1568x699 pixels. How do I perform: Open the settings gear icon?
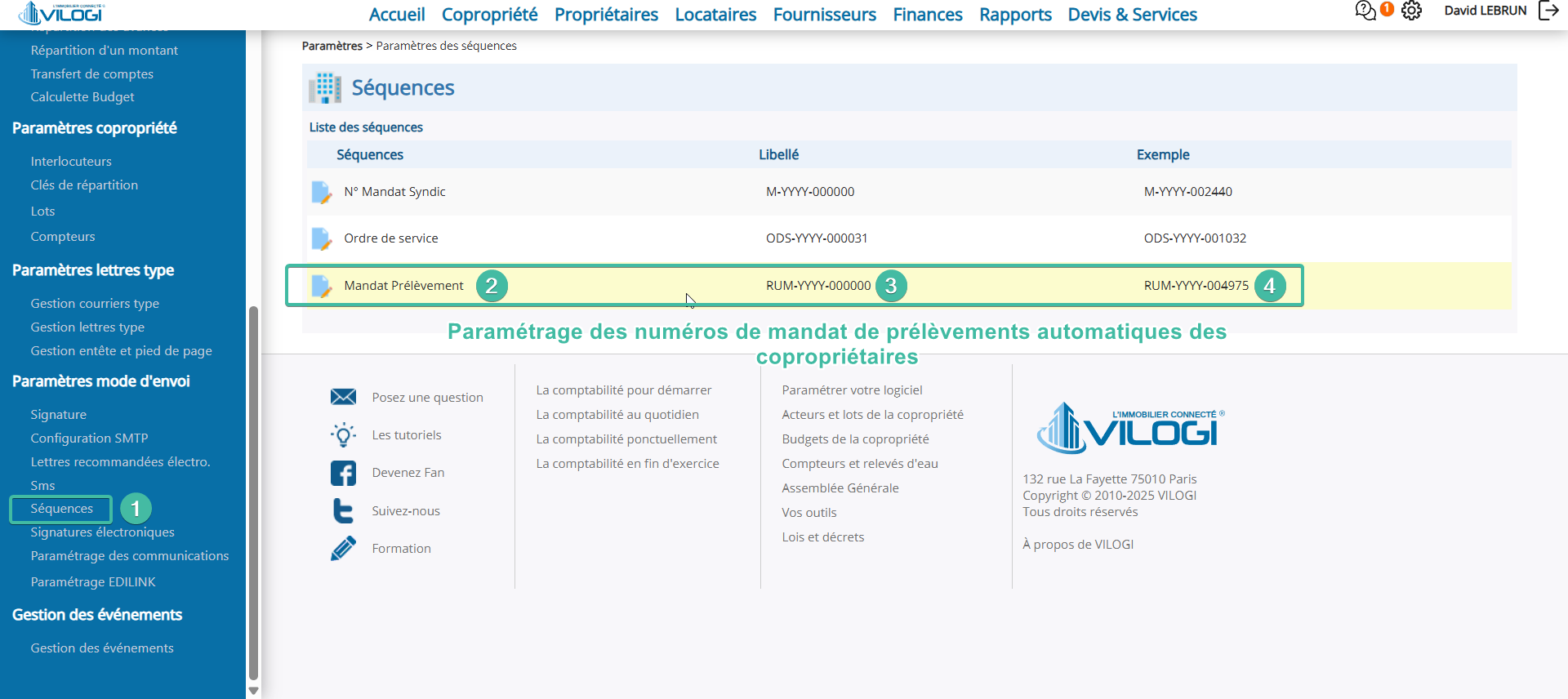tap(1411, 11)
